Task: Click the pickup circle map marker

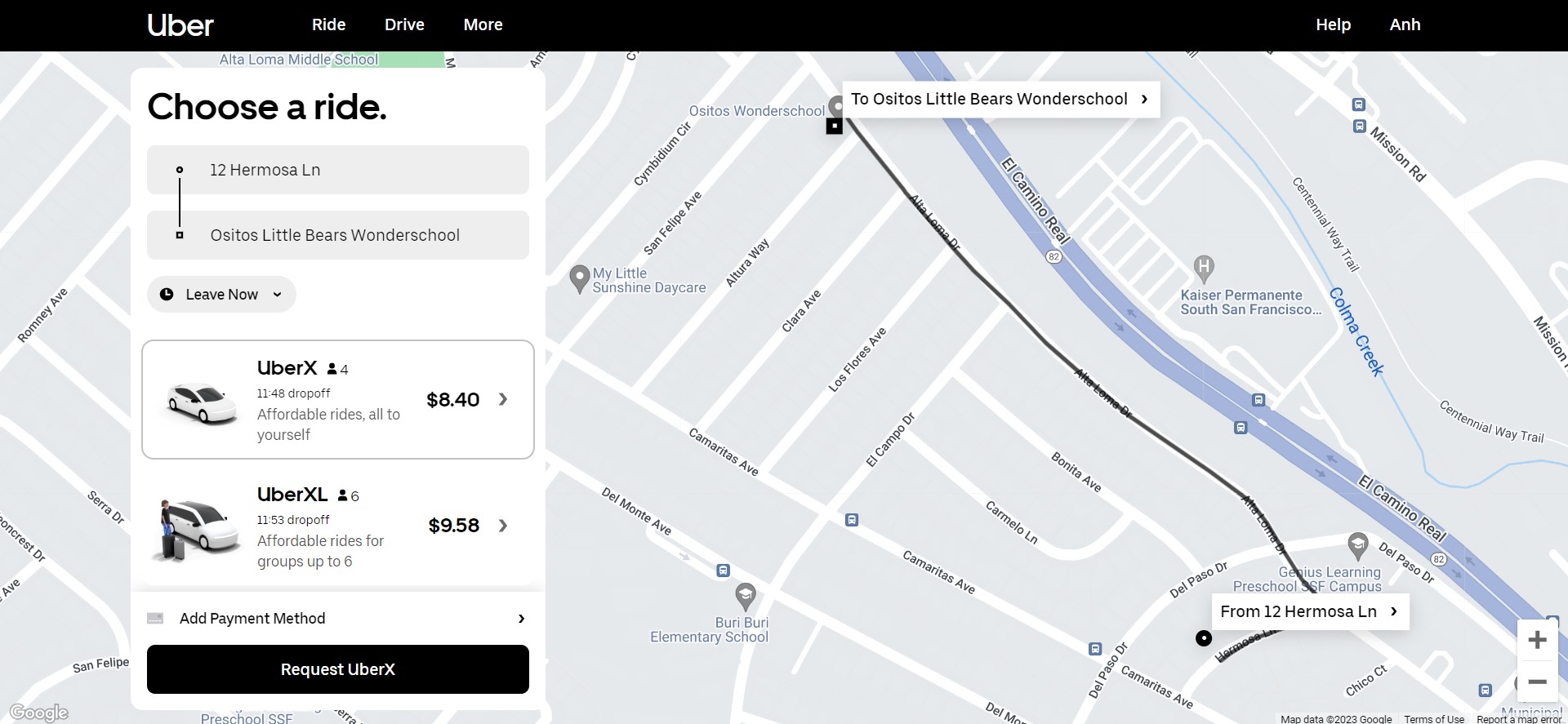Action: click(1204, 638)
